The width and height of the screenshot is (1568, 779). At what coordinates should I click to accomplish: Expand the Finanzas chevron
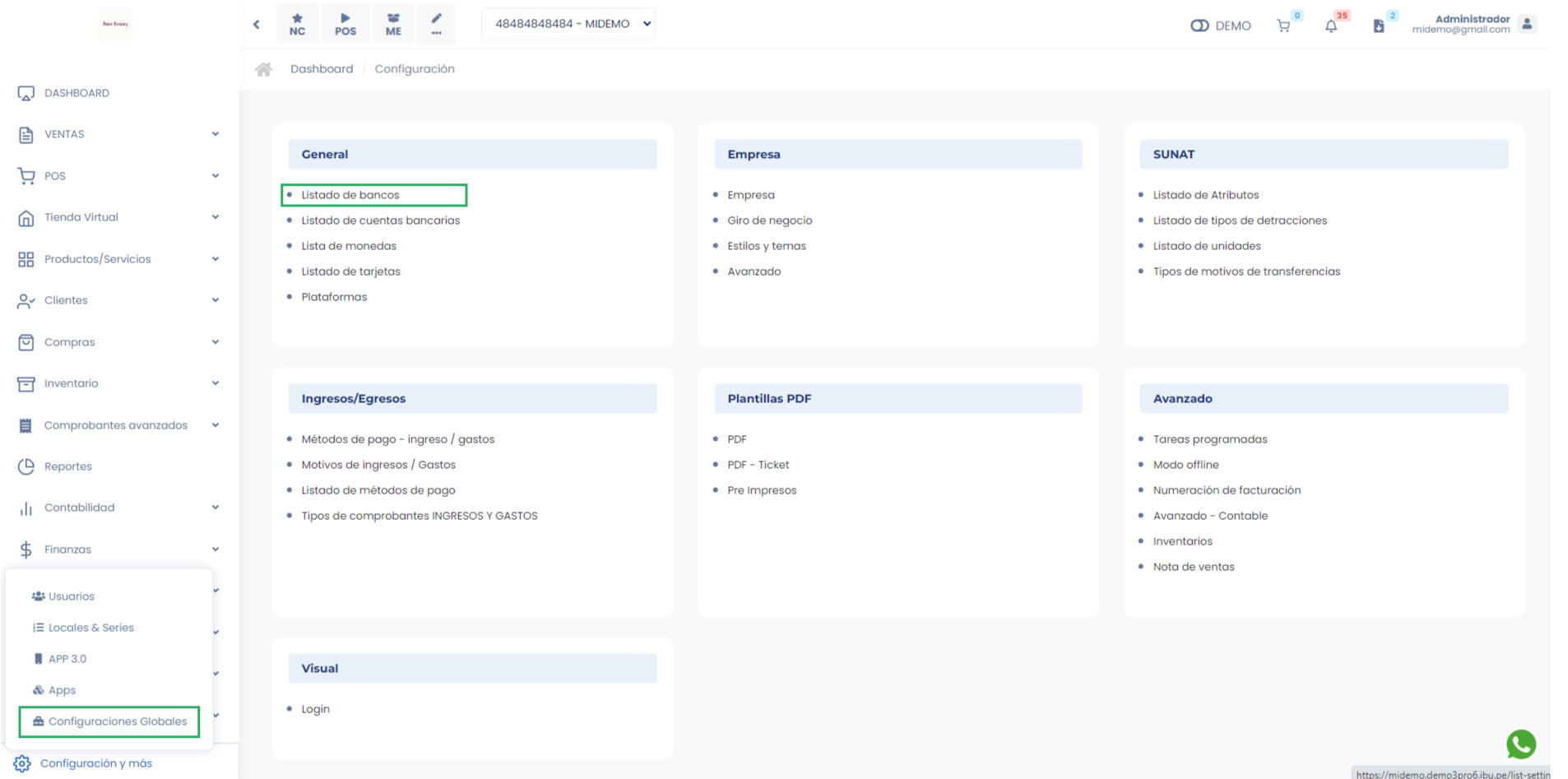point(216,549)
